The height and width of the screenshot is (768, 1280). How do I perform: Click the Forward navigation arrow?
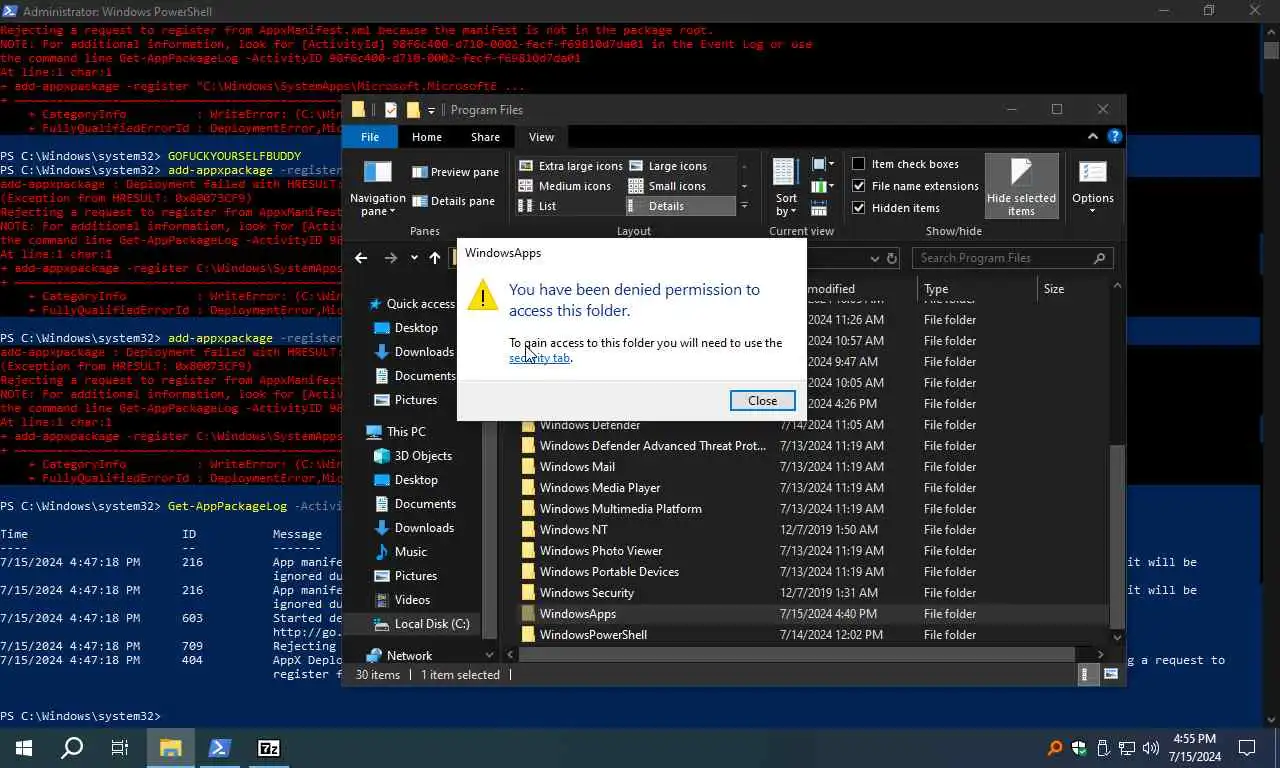coord(391,258)
